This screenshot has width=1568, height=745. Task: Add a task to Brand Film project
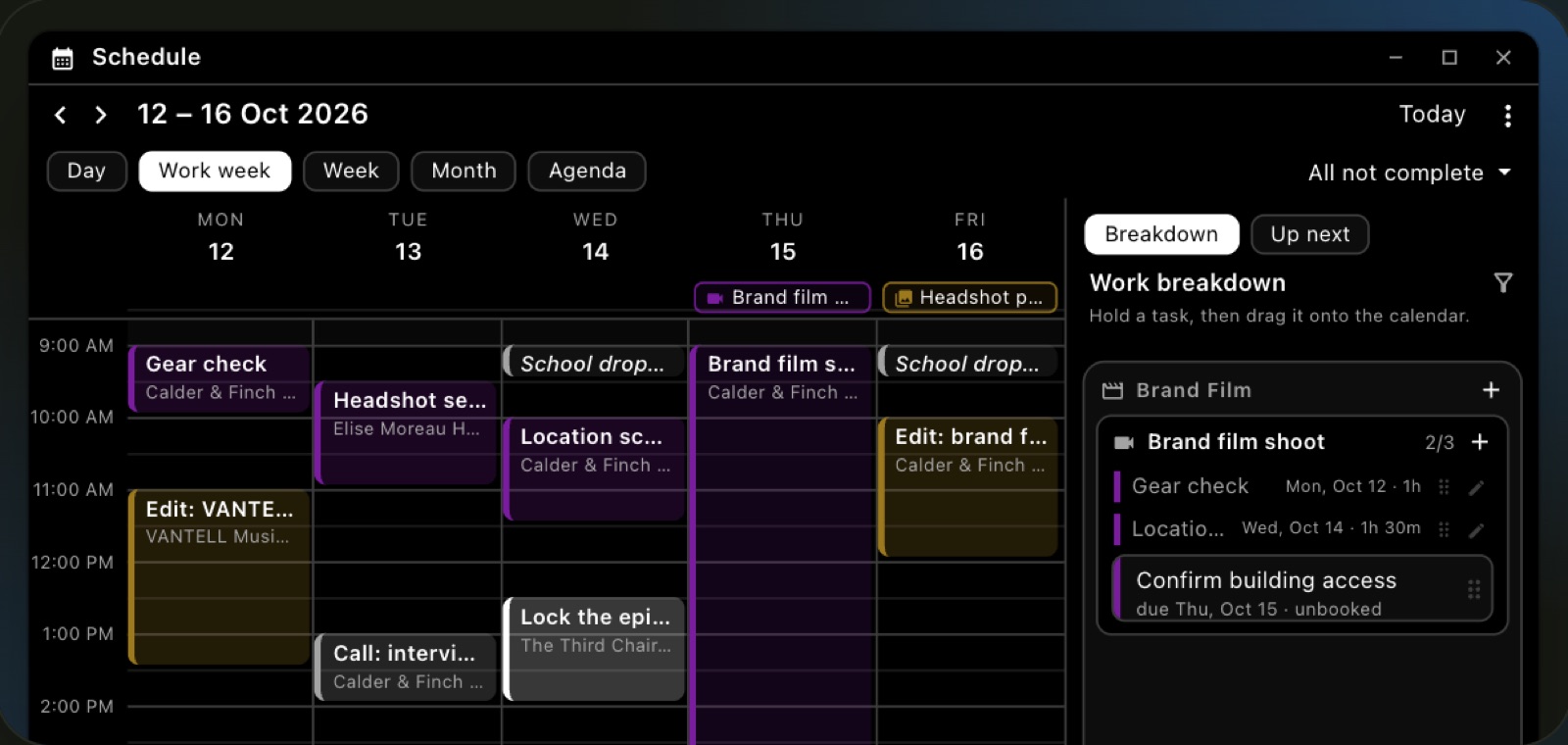click(x=1491, y=390)
